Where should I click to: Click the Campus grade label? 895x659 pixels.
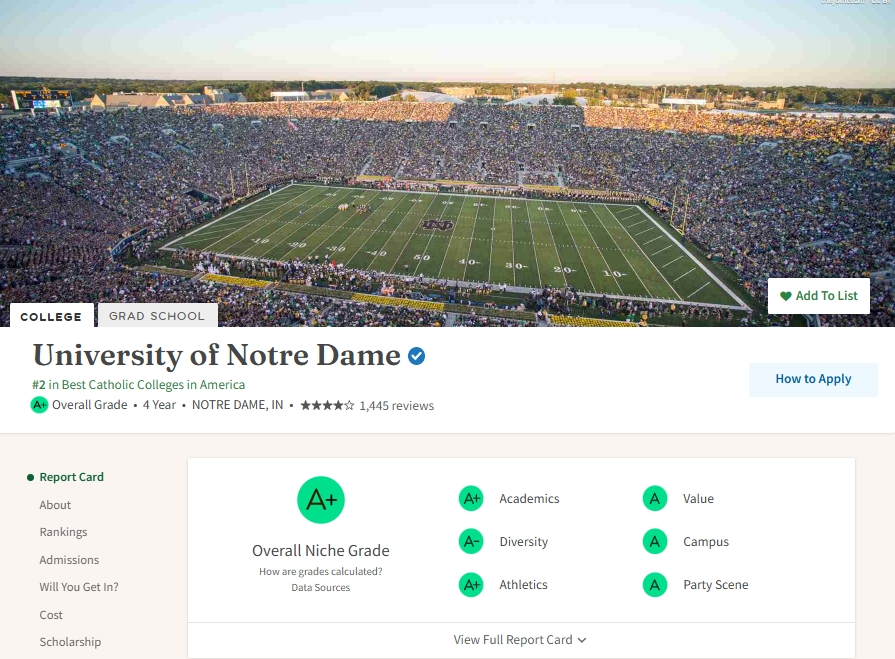tap(706, 541)
